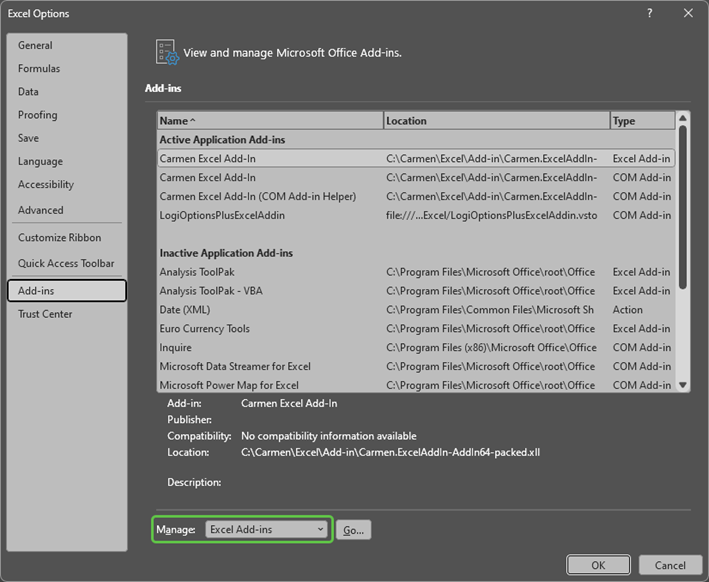The height and width of the screenshot is (582, 709).
Task: Open the Formulas options category
Action: click(39, 68)
